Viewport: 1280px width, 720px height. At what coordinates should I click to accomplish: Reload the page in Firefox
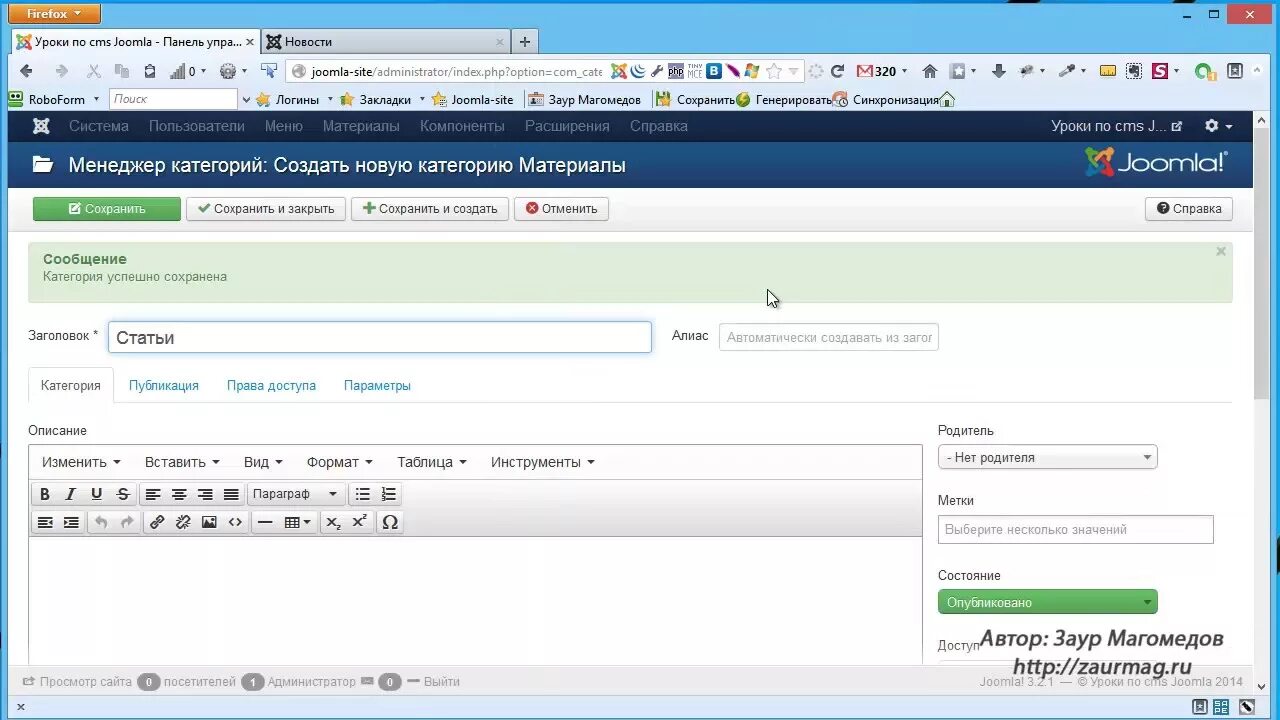point(838,71)
